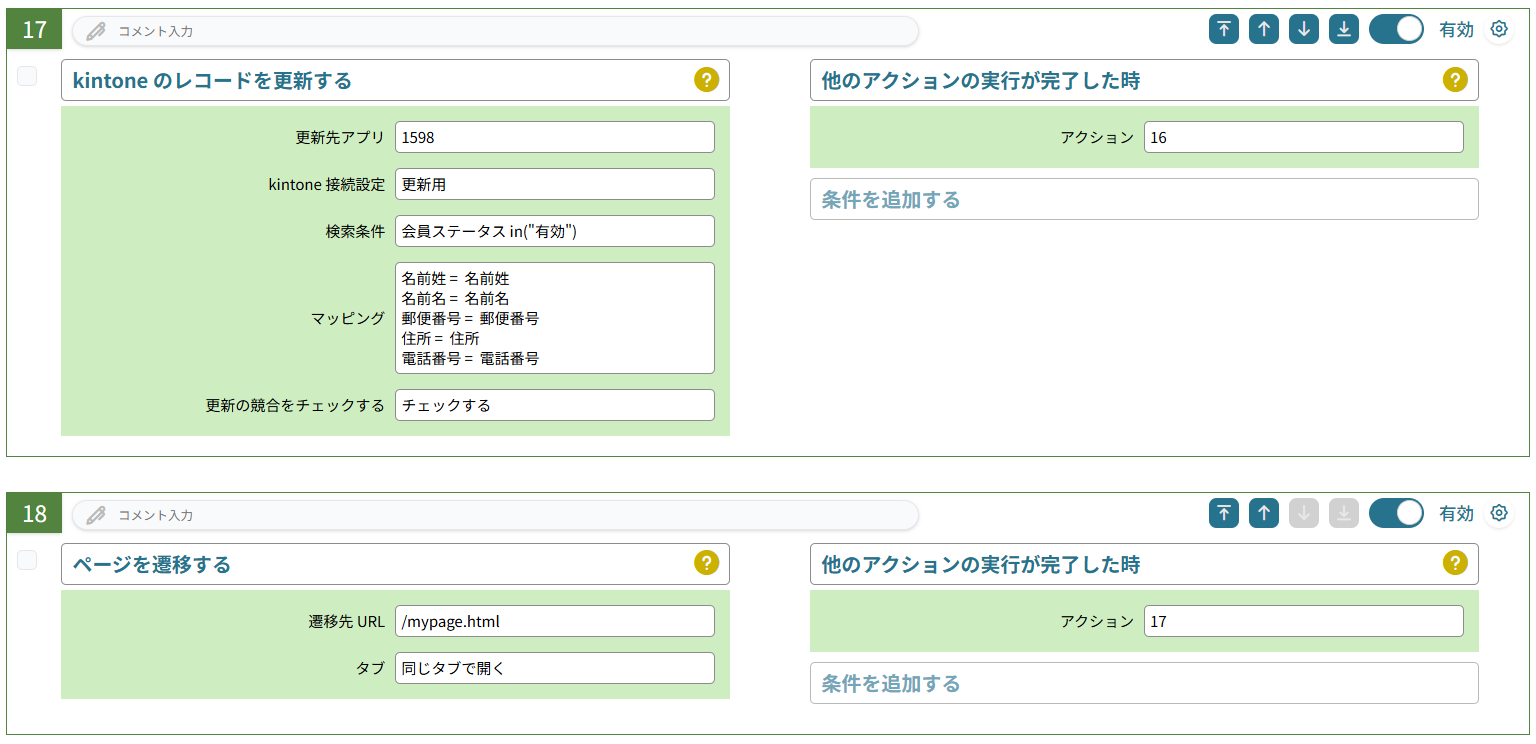Click the '遷移先 URL' label
The image size is (1536, 744).
coord(347,621)
